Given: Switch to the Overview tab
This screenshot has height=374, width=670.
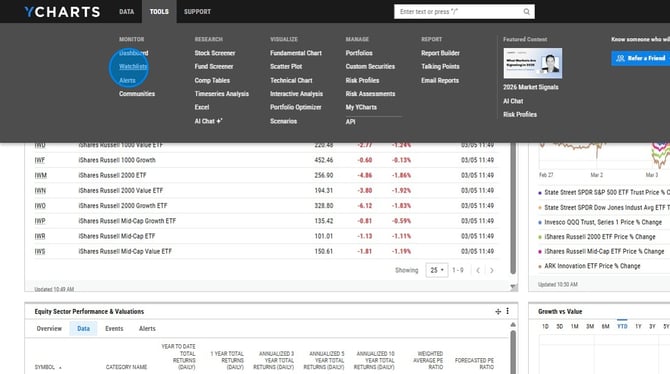Looking at the screenshot, I should (x=49, y=329).
